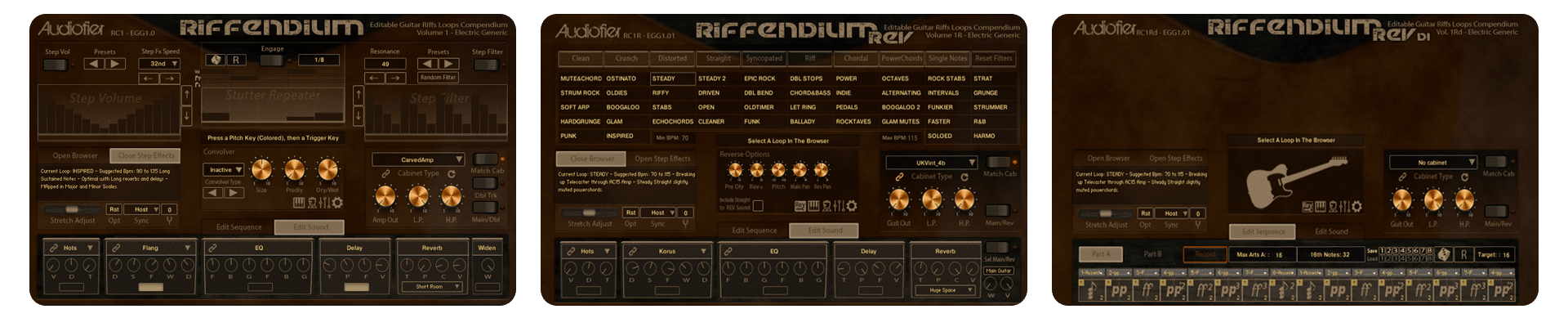Toggle Match Cab switch in Rev DI window
1568x327 pixels.
click(1496, 162)
